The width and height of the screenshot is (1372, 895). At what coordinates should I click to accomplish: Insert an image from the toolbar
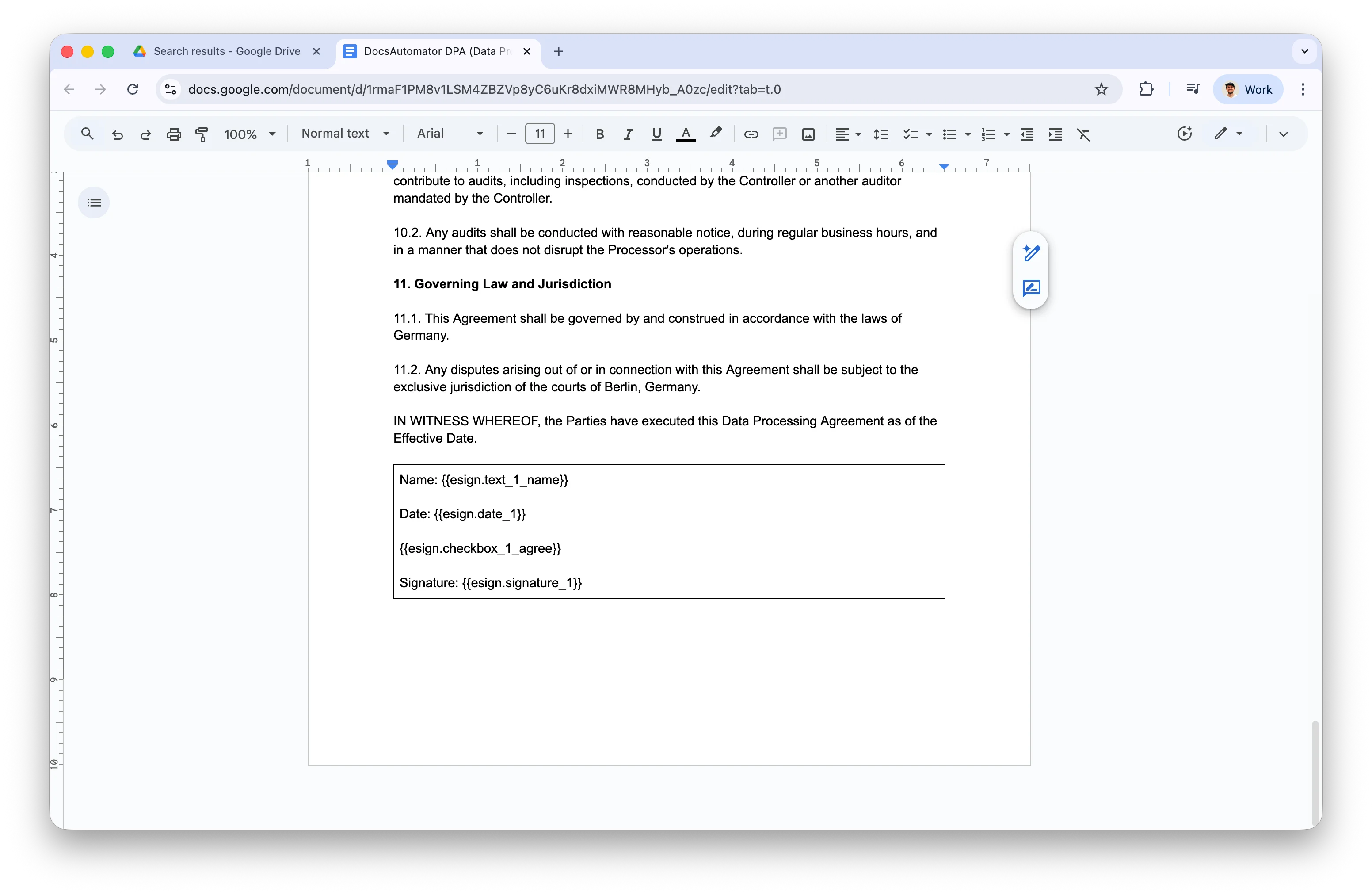coord(808,134)
